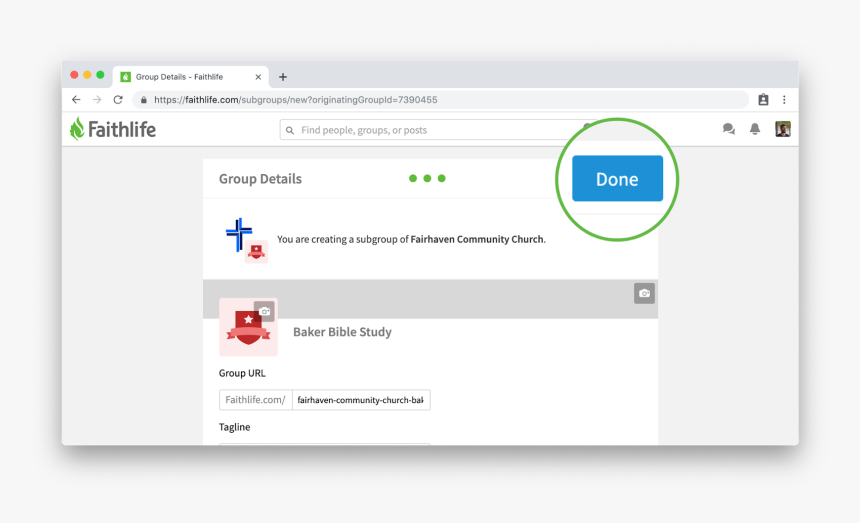Image resolution: width=860 pixels, height=523 pixels.
Task: Reload the page with the refresh icon
Action: [118, 100]
